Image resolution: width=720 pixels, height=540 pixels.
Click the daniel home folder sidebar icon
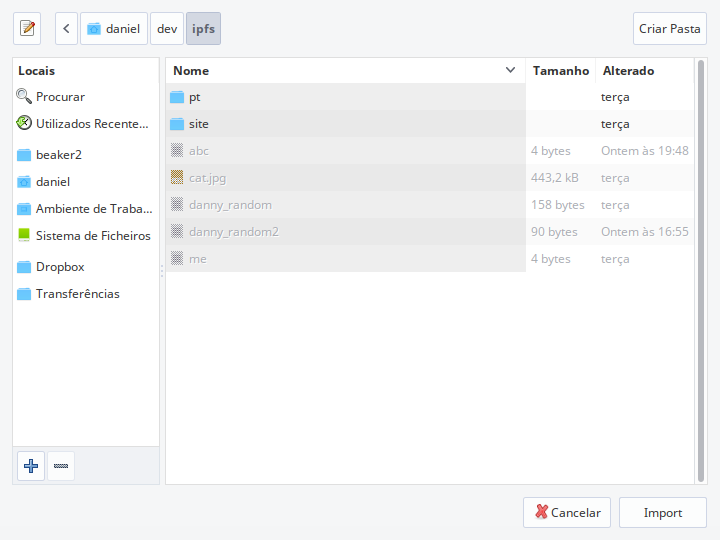(x=24, y=182)
